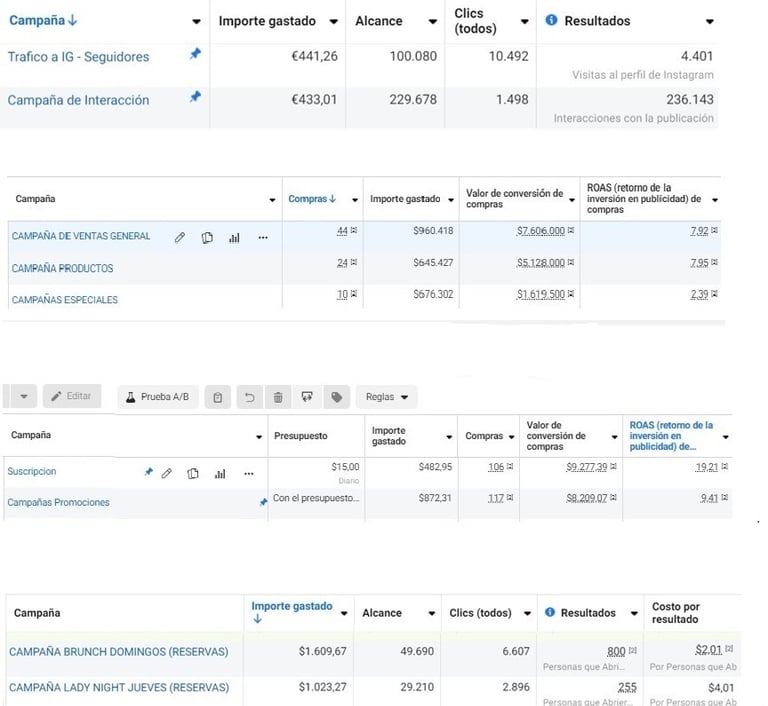Click value $7.606.000 conversion value
The width and height of the screenshot is (768, 706).
[x=541, y=230]
